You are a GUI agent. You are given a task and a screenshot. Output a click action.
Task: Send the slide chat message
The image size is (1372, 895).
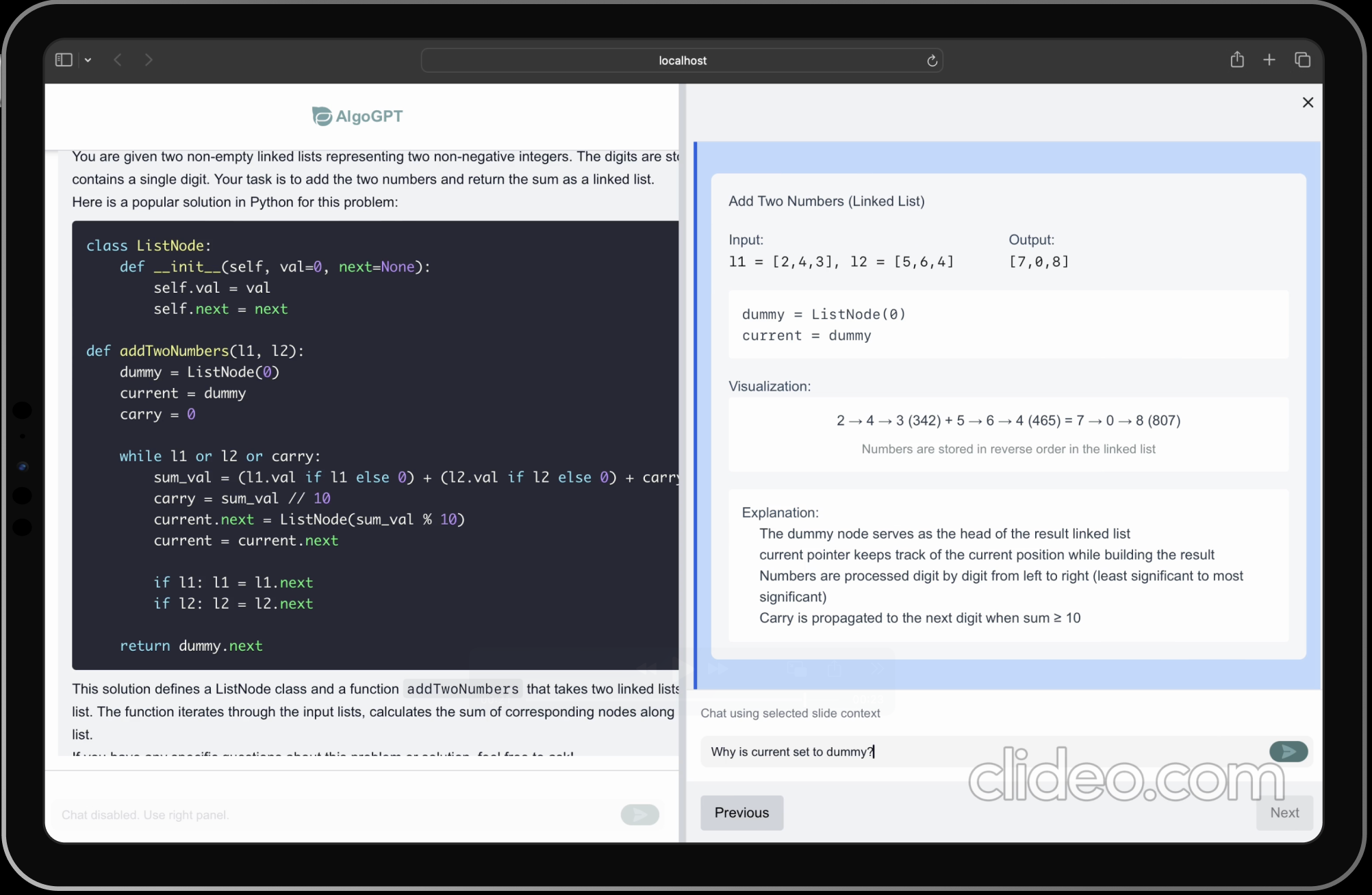(1288, 751)
